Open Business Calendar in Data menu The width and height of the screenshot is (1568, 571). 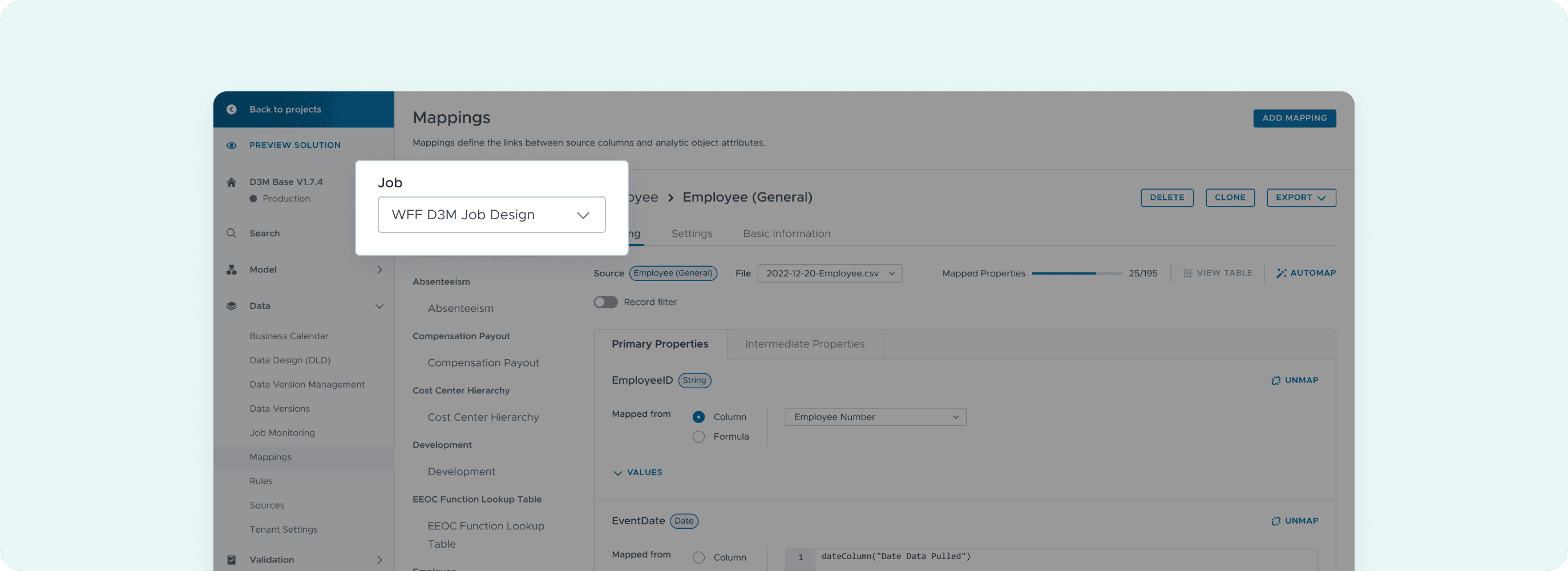pyautogui.click(x=289, y=336)
